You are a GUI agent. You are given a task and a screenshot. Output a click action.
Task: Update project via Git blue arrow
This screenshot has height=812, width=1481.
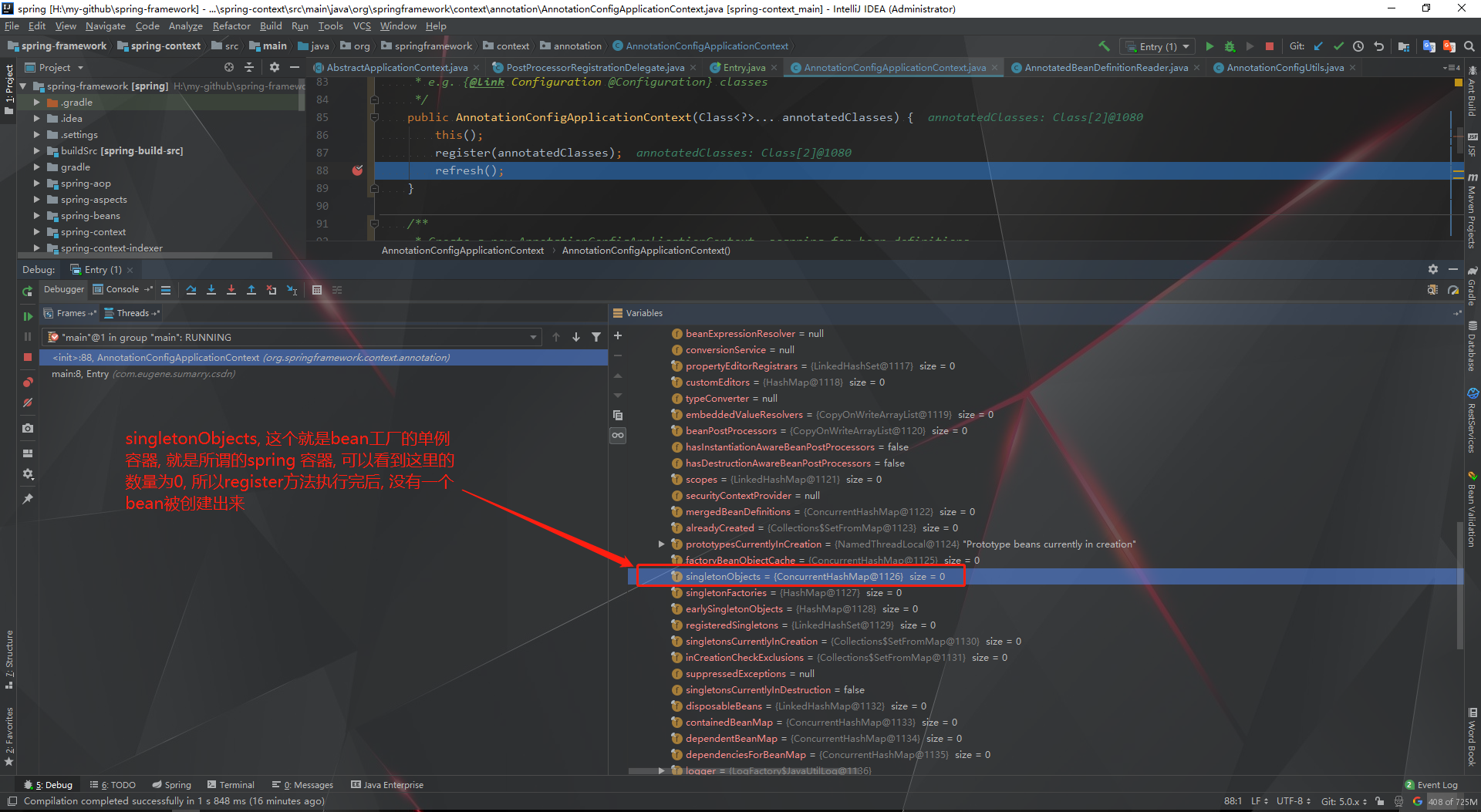(x=1318, y=46)
